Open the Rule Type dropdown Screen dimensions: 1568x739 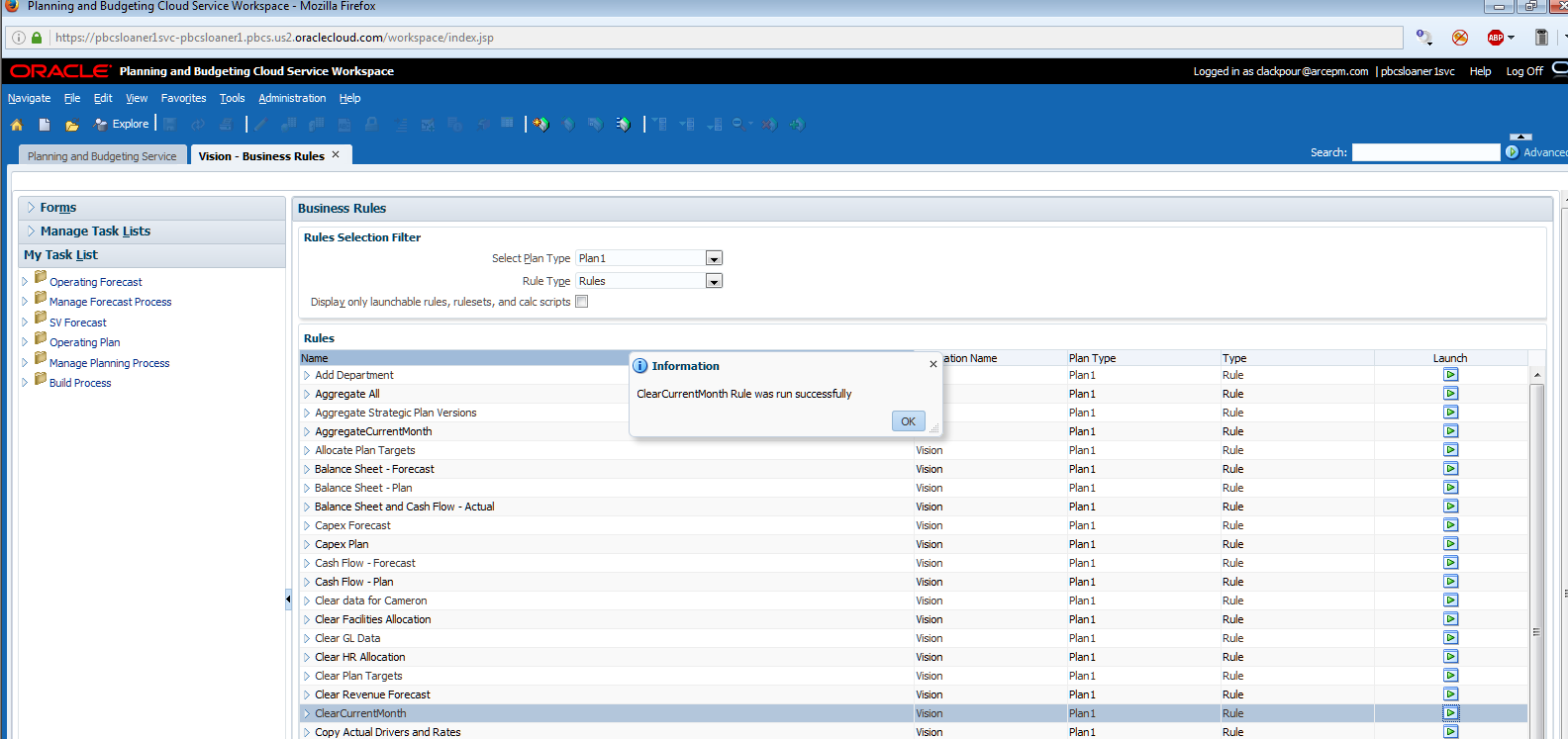click(x=714, y=281)
